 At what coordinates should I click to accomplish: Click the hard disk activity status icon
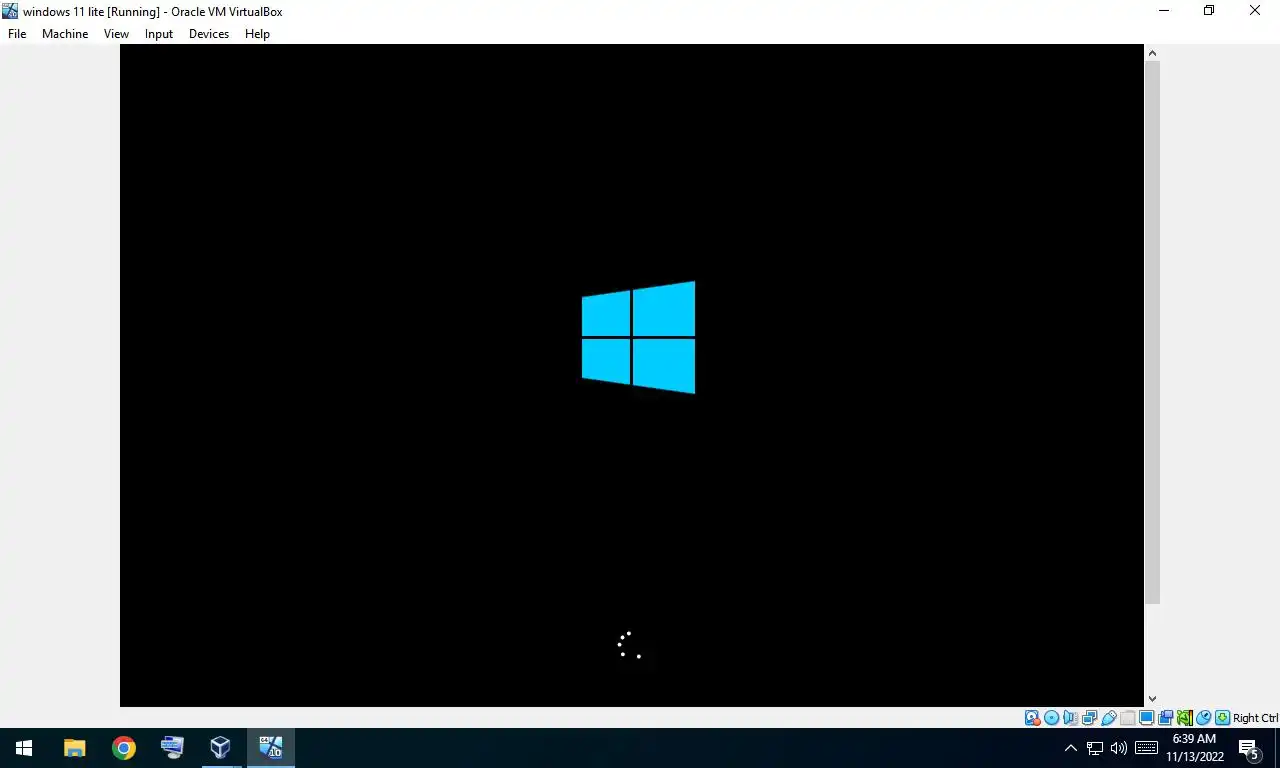(x=1032, y=718)
